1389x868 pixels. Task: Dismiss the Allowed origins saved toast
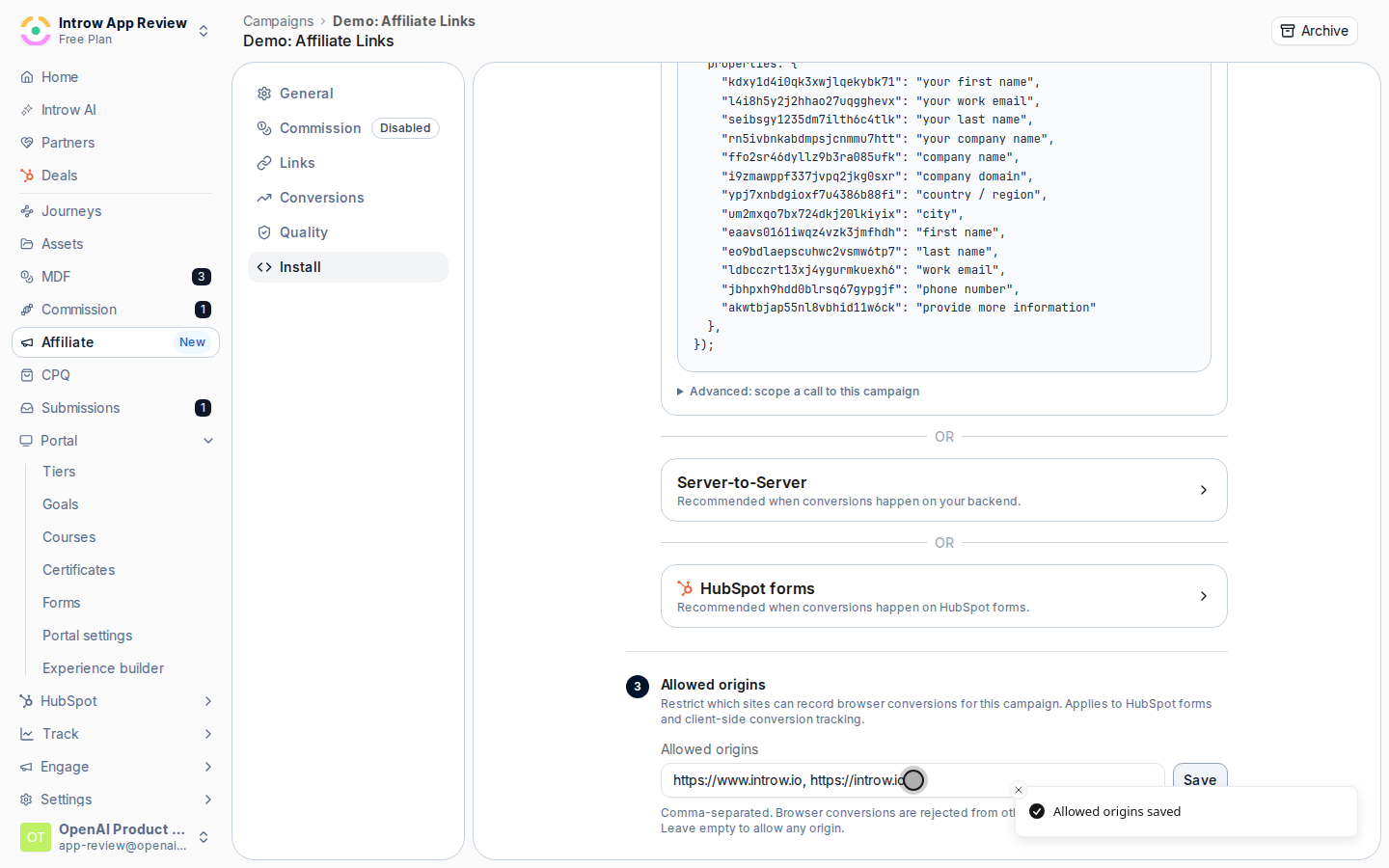tap(1019, 790)
